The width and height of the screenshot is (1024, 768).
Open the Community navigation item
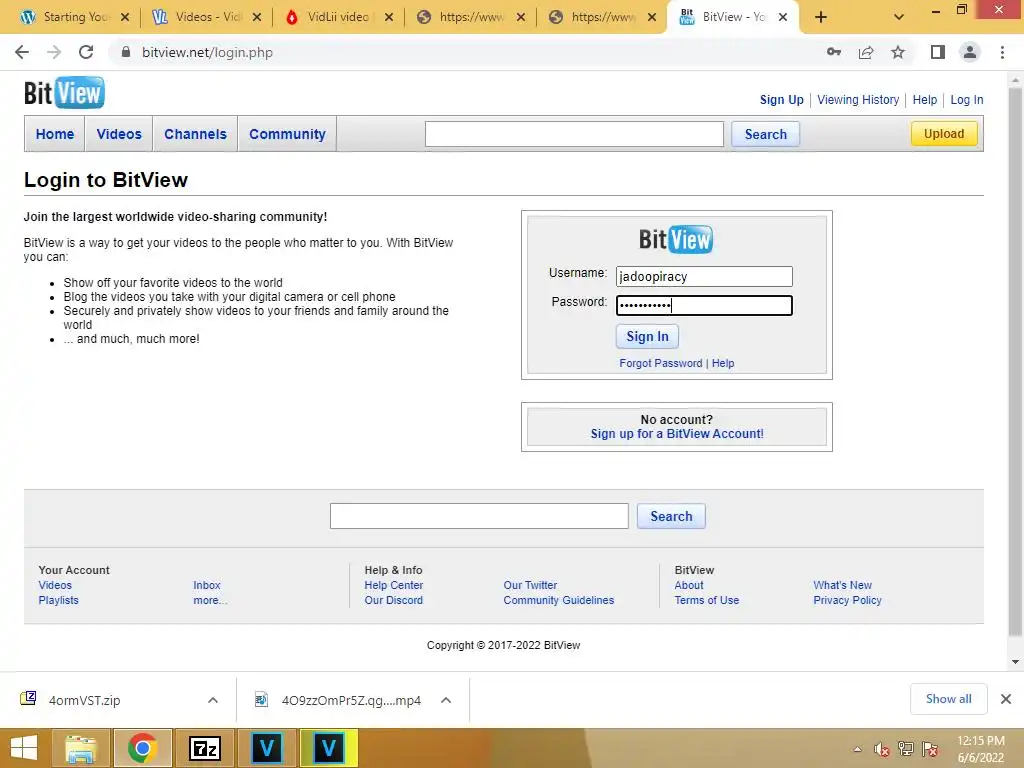coord(287,134)
